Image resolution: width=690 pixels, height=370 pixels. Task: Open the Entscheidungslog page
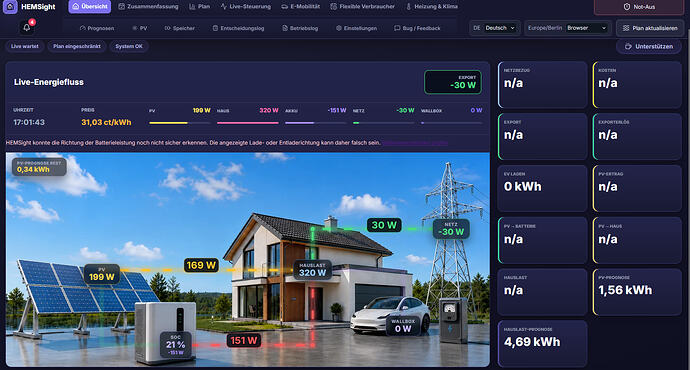click(238, 28)
